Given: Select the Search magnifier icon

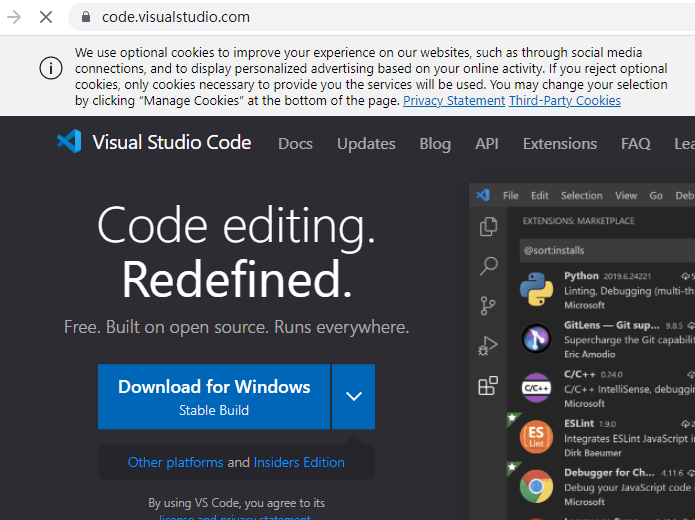Looking at the screenshot, I should point(488,266).
